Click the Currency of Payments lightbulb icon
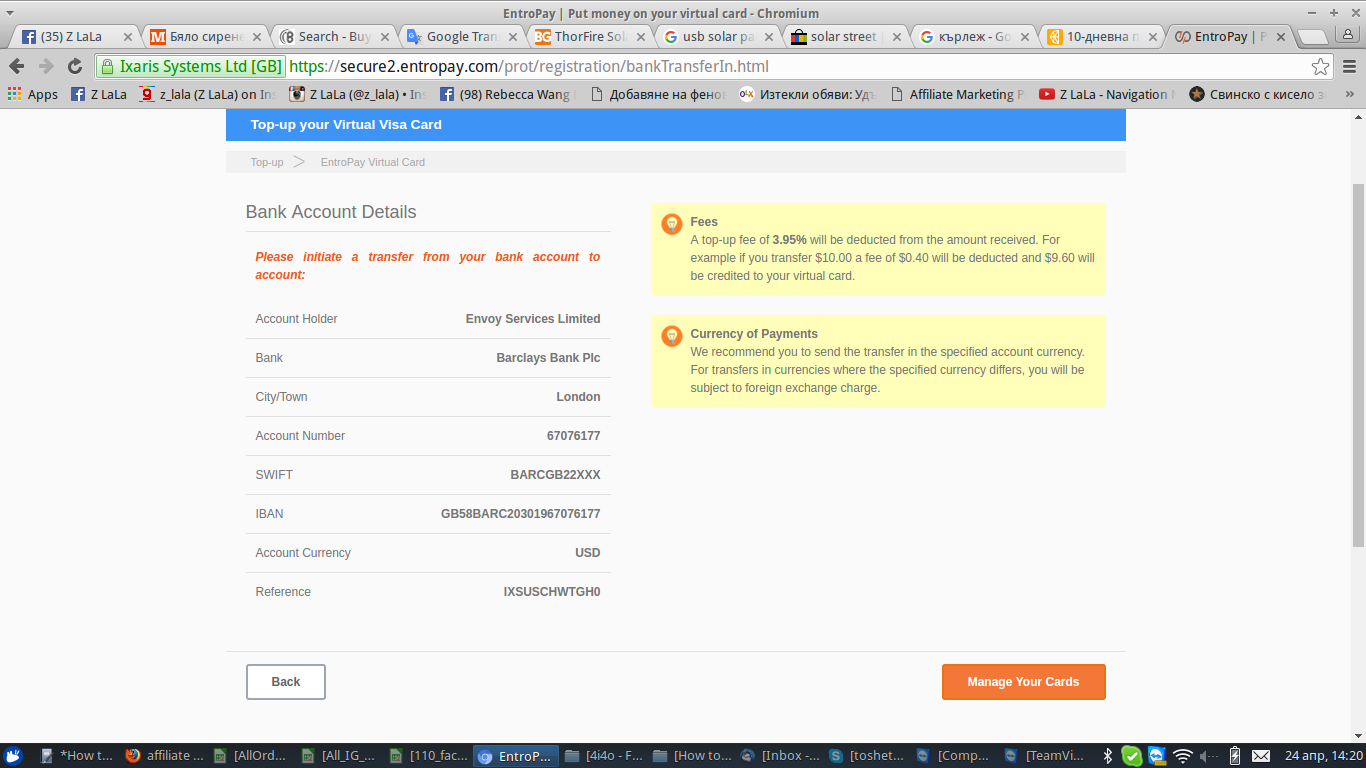The height and width of the screenshot is (768, 1366). click(x=672, y=336)
